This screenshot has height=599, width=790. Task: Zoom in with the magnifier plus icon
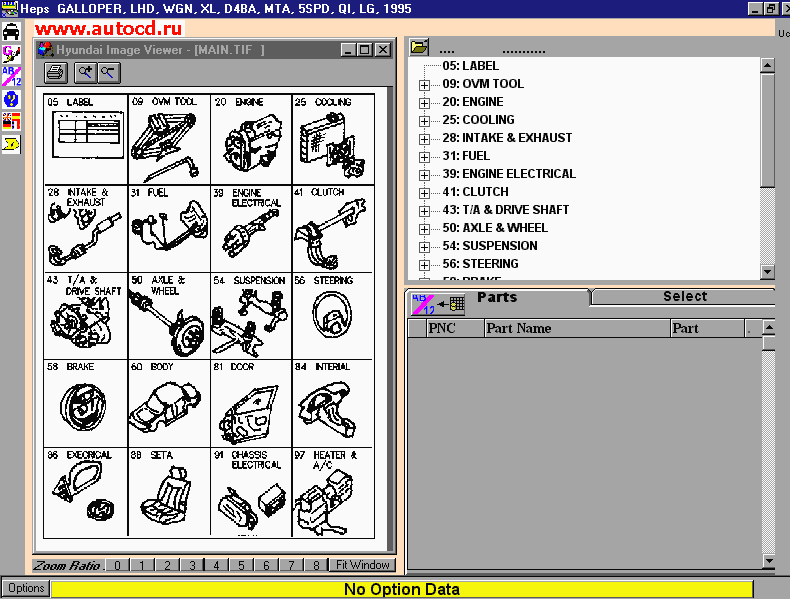pos(86,73)
